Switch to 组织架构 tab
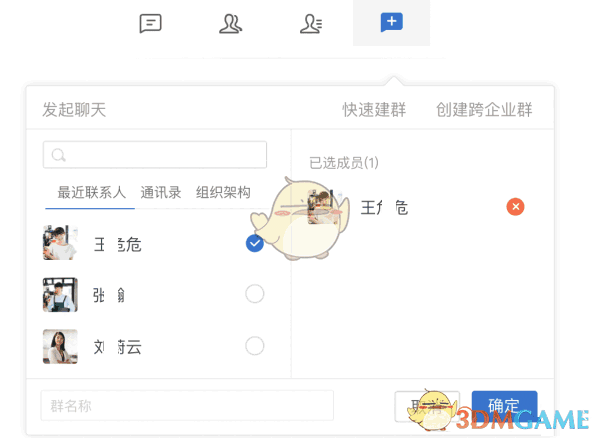 tap(223, 192)
